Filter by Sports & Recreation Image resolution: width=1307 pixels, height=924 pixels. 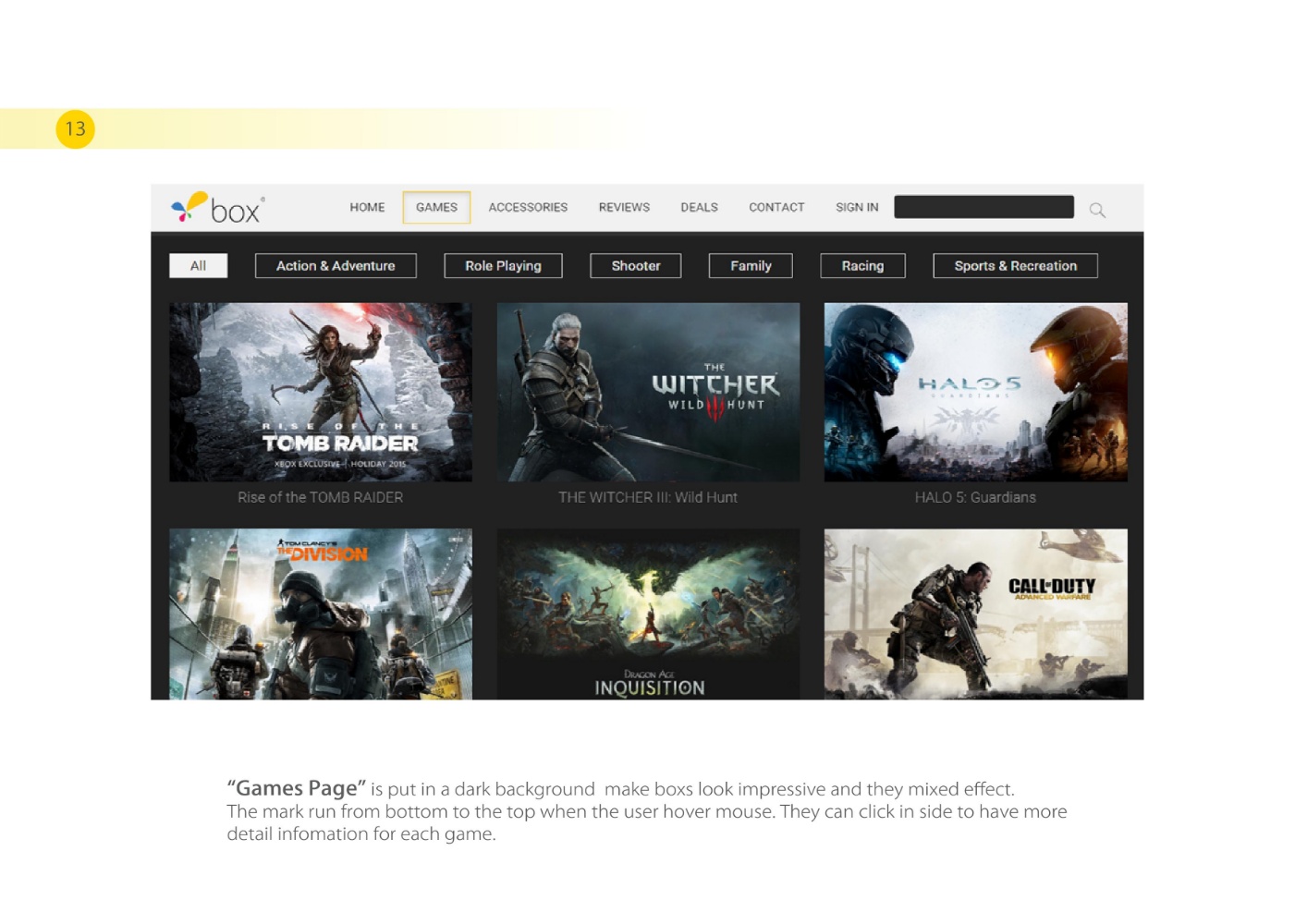pos(1015,266)
